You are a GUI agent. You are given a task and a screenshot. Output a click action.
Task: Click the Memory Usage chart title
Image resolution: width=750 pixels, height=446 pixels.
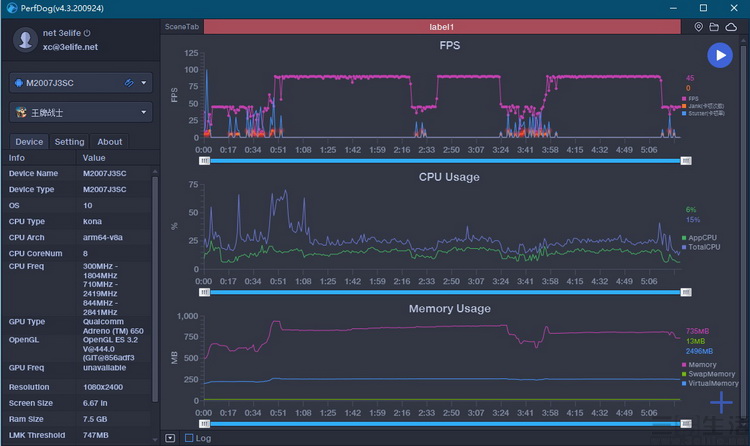[450, 309]
